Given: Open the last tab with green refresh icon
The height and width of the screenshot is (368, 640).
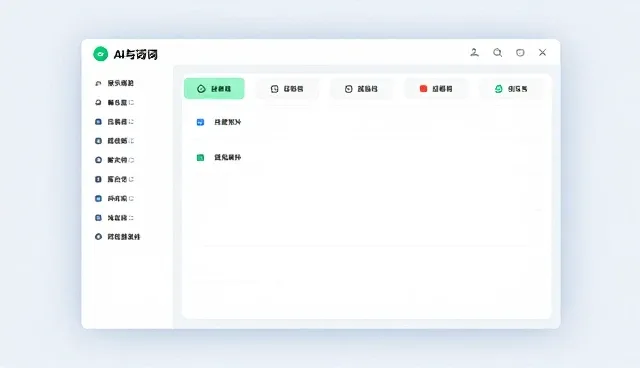Looking at the screenshot, I should tap(511, 89).
